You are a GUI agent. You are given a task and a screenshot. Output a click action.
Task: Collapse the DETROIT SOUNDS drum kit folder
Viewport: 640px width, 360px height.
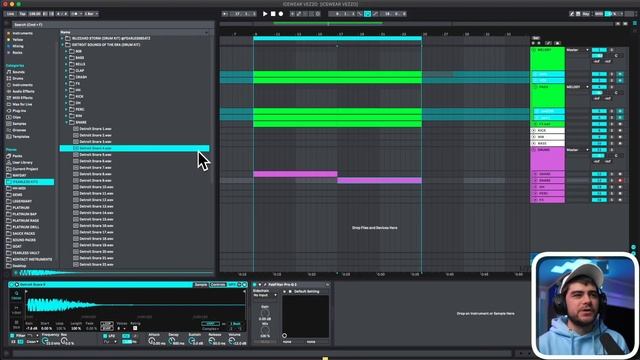62,45
